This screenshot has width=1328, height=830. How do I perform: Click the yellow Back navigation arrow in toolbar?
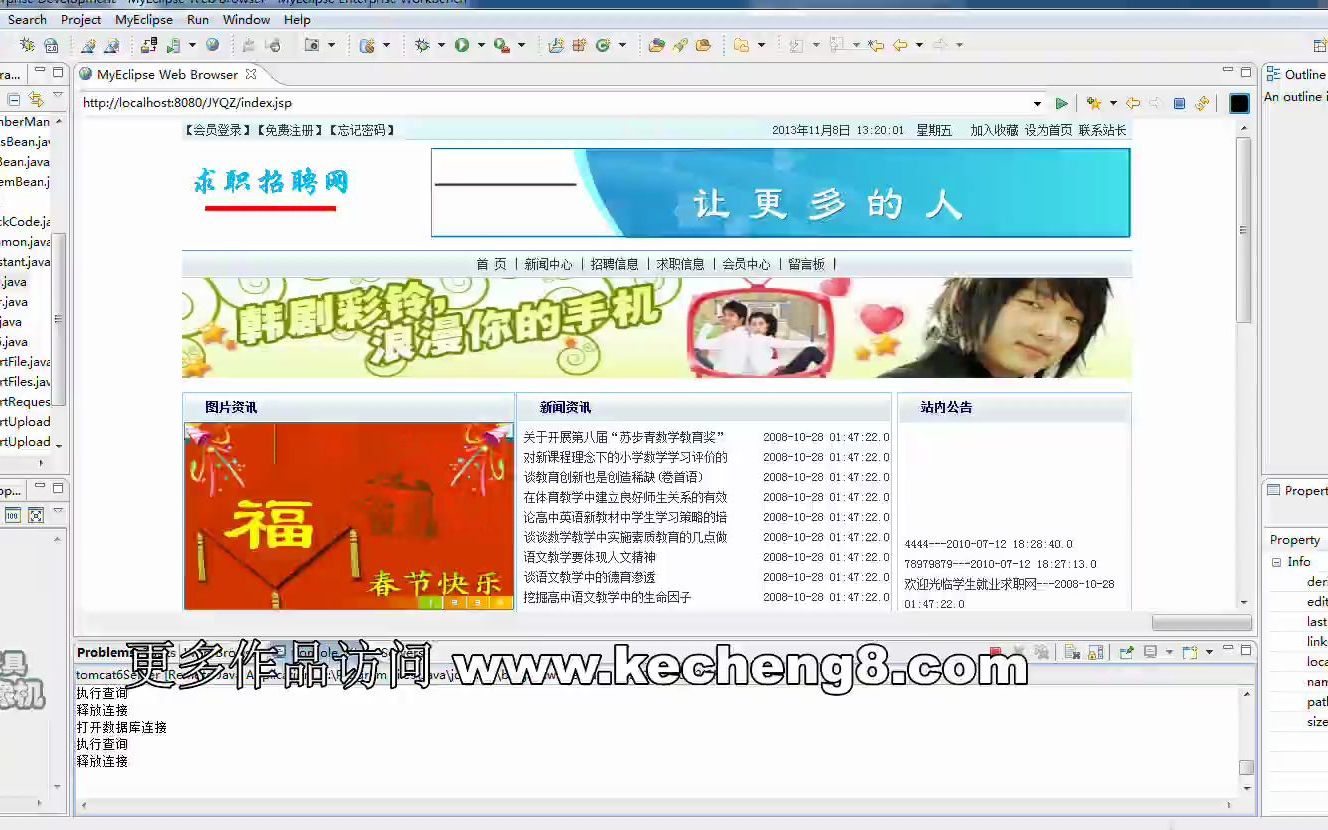(x=900, y=45)
